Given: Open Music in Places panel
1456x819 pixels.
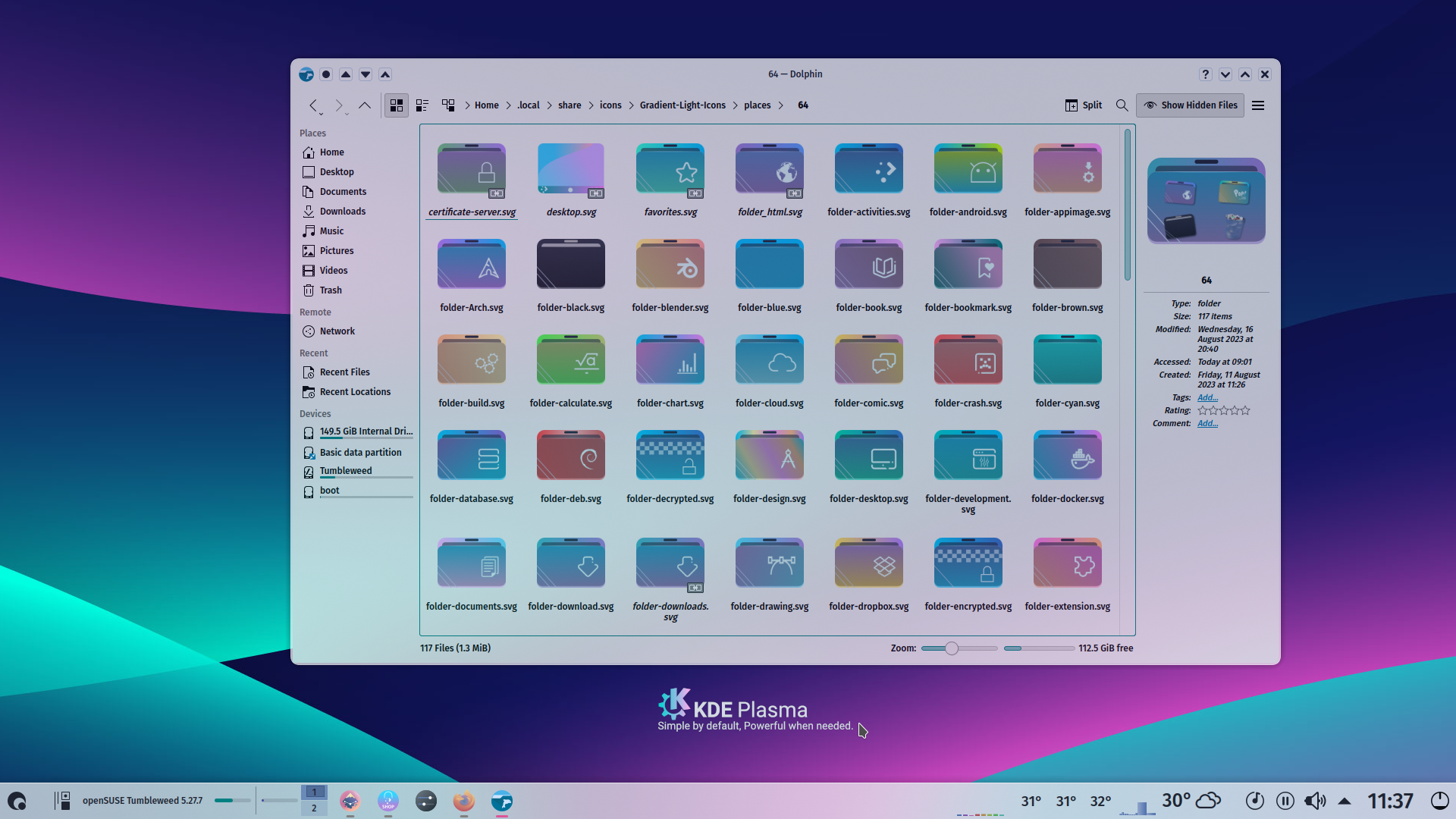Looking at the screenshot, I should click(356, 231).
